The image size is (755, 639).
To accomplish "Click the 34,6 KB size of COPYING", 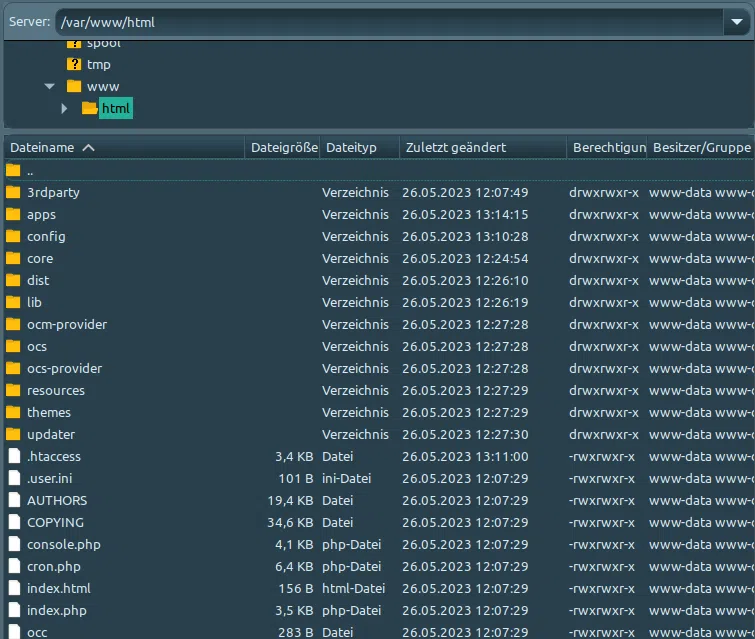I will click(x=290, y=522).
